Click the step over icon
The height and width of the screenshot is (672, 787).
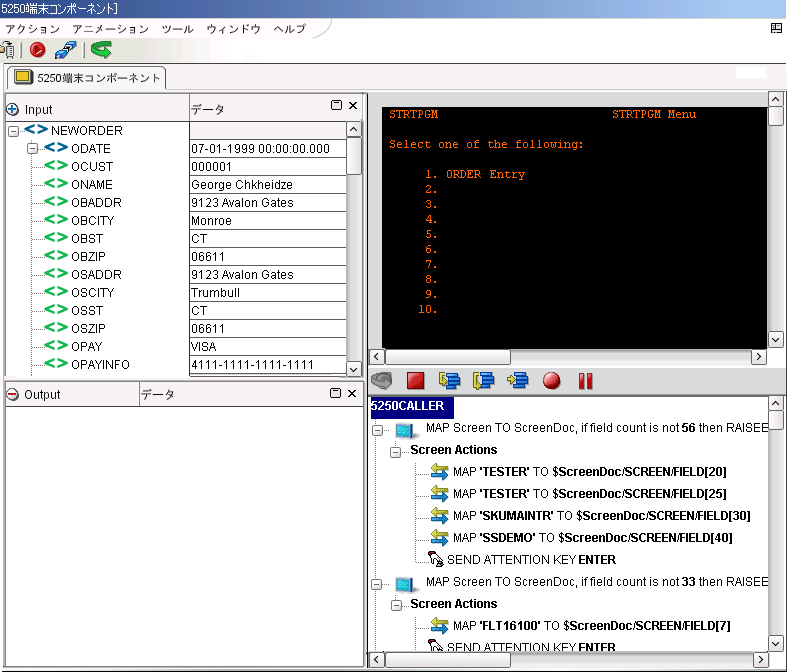484,380
